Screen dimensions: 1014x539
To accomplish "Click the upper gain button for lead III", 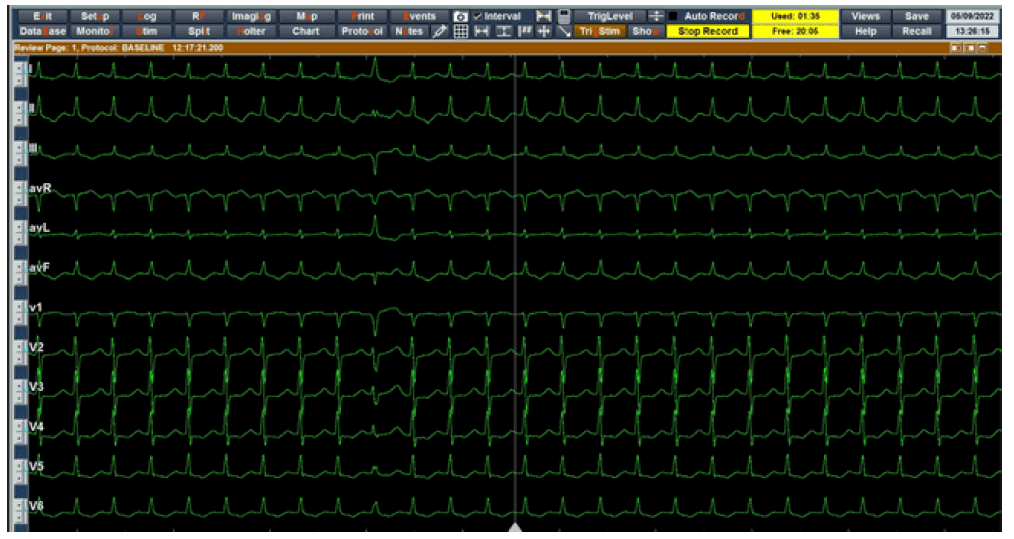I will (20, 148).
